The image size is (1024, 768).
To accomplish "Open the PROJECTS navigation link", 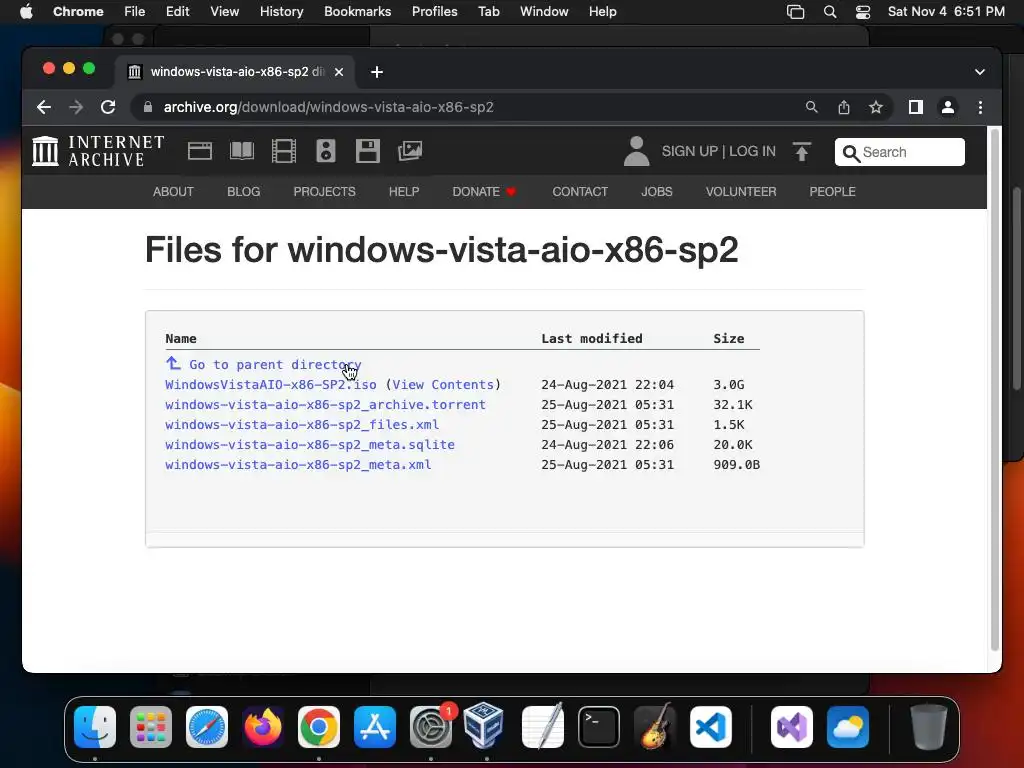I will coord(325,191).
